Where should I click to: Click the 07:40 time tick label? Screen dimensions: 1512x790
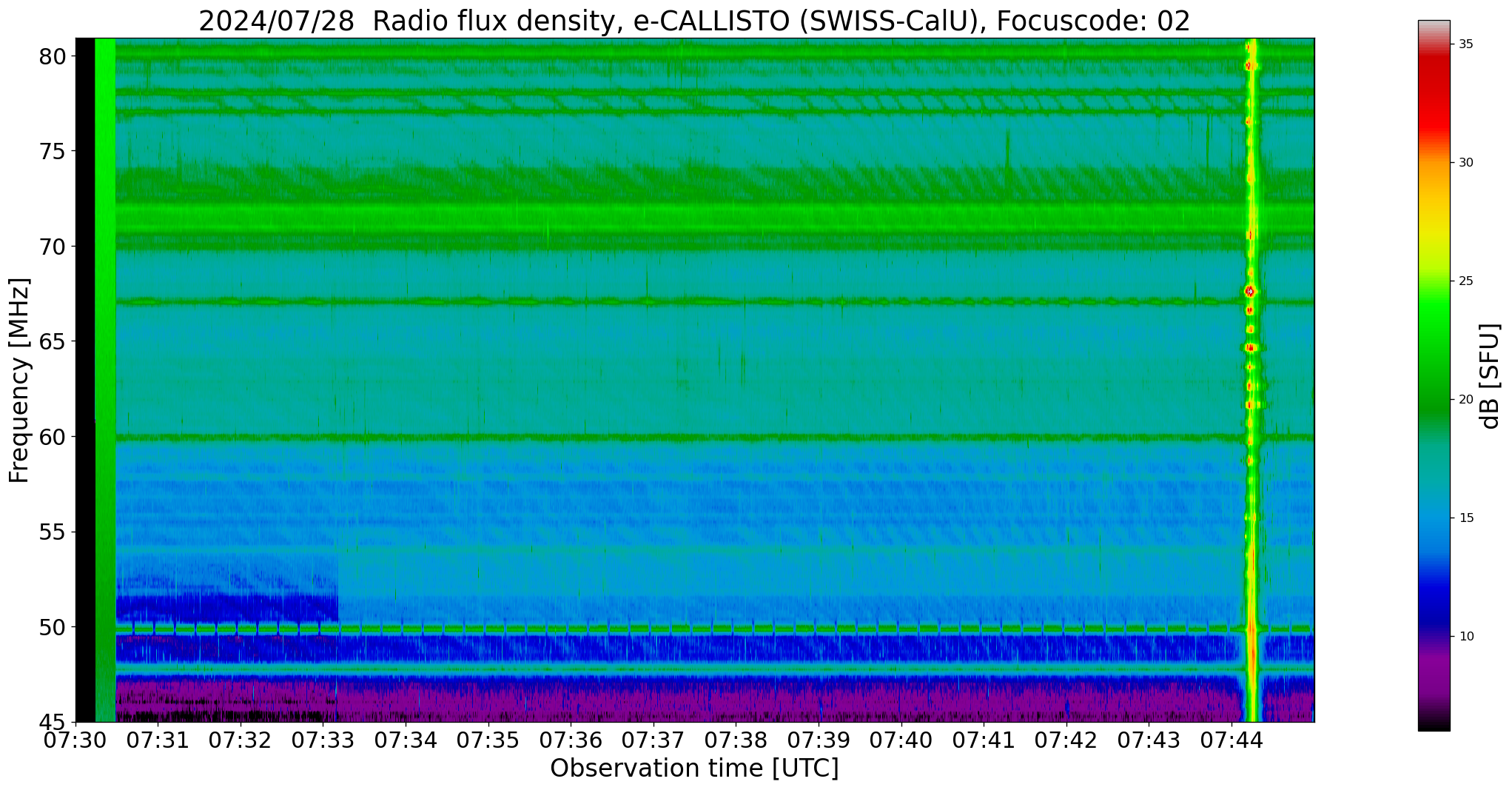click(901, 740)
